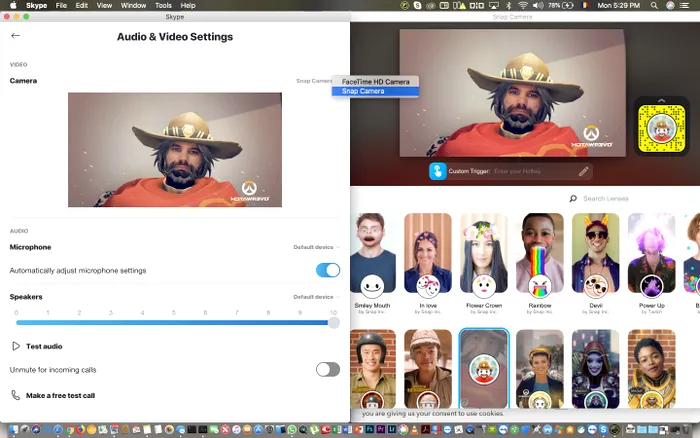The height and width of the screenshot is (438, 700).
Task: Click the Snap Camera live preview image
Action: click(x=512, y=93)
